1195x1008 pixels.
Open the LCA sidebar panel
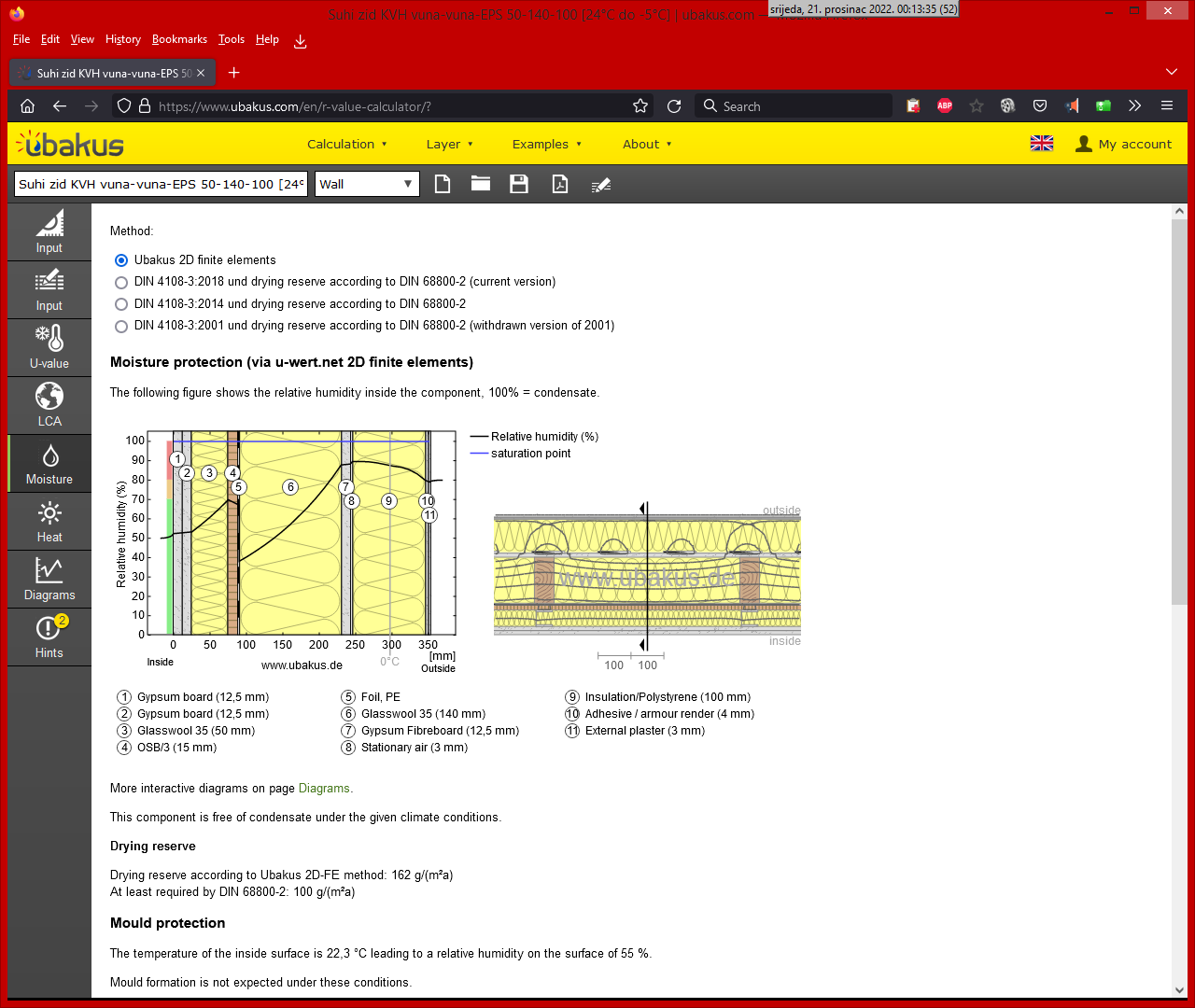coord(49,406)
